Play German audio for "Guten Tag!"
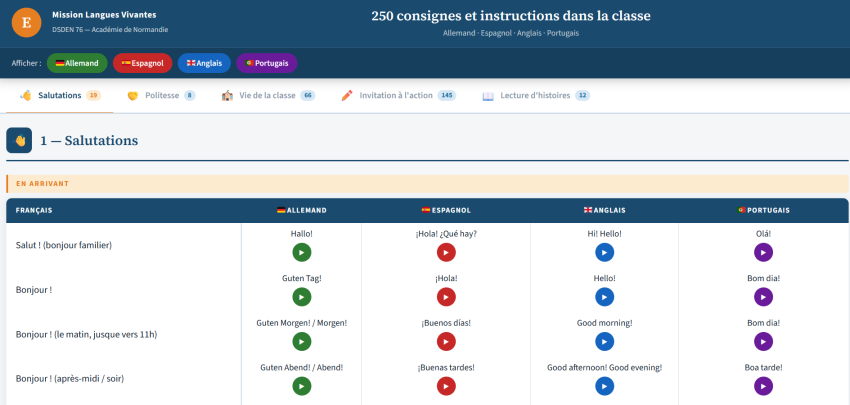Screen dimensions: 850x405 pos(301,297)
